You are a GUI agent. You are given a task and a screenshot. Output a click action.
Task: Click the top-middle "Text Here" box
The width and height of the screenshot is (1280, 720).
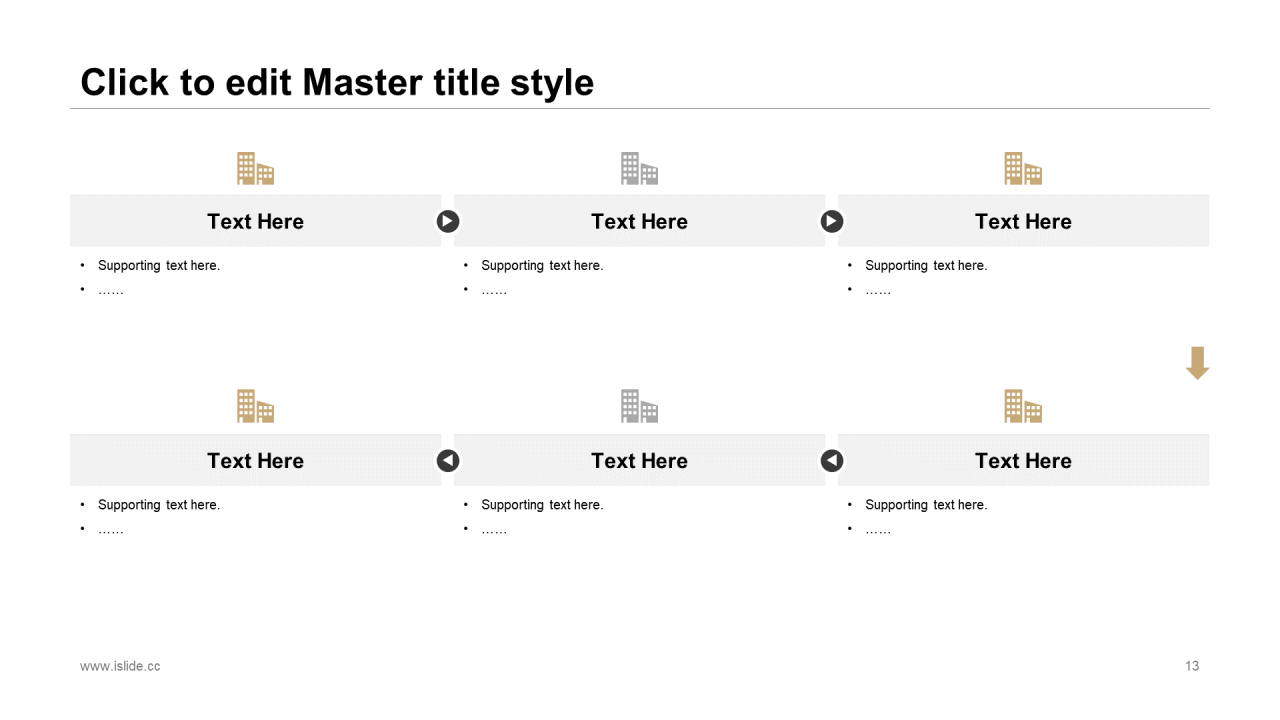(x=639, y=221)
